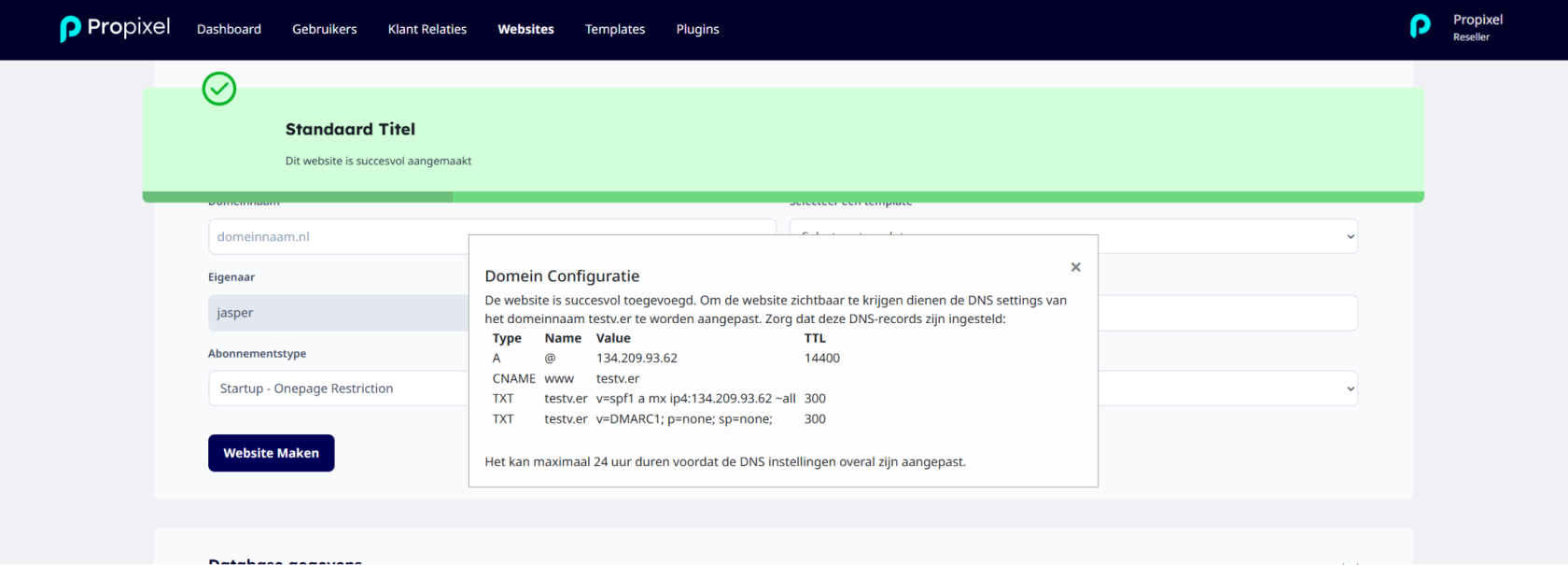
Task: Click the Eigenaar label
Action: point(231,276)
